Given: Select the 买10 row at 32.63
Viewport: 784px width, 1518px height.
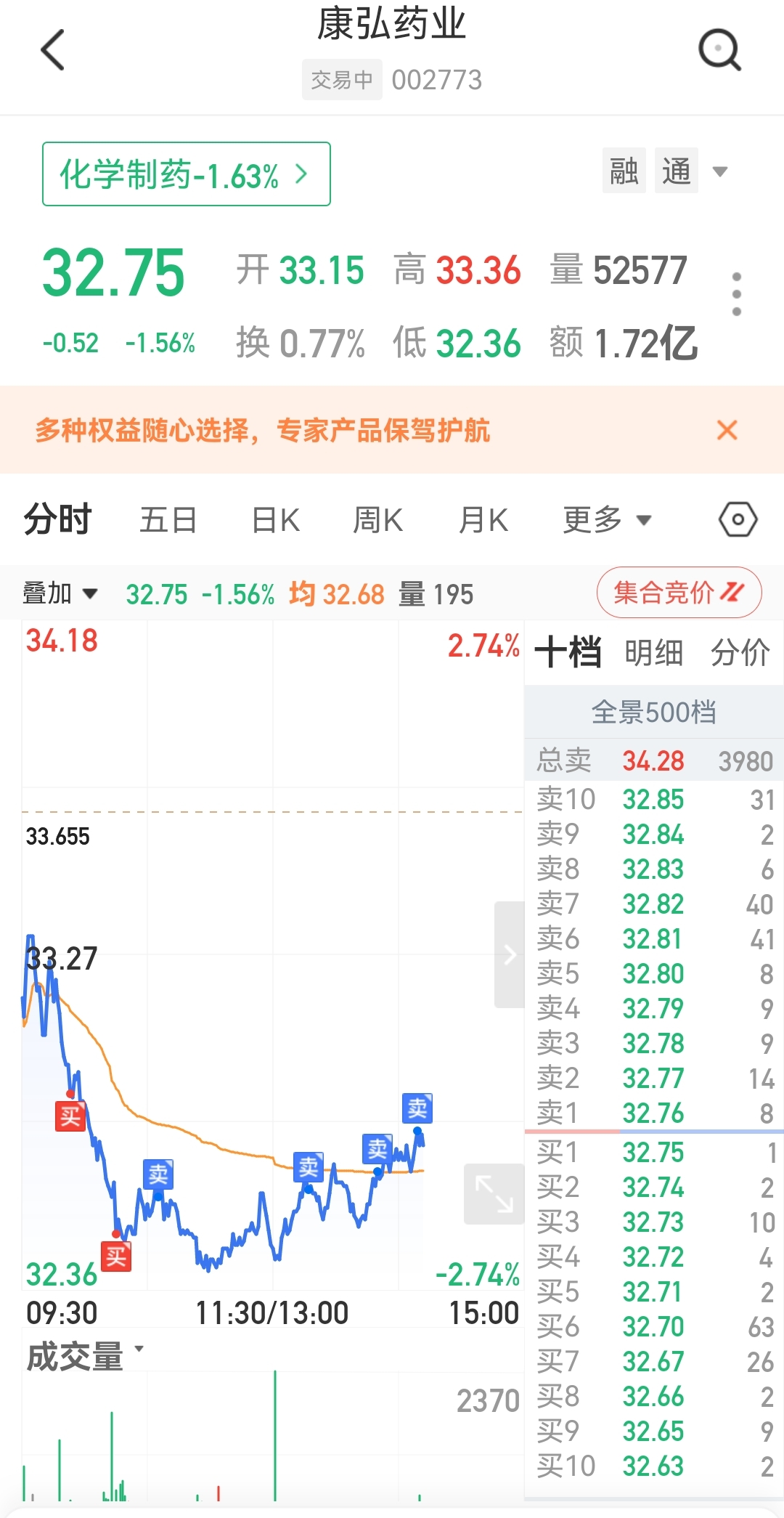Looking at the screenshot, I should coord(654,1466).
